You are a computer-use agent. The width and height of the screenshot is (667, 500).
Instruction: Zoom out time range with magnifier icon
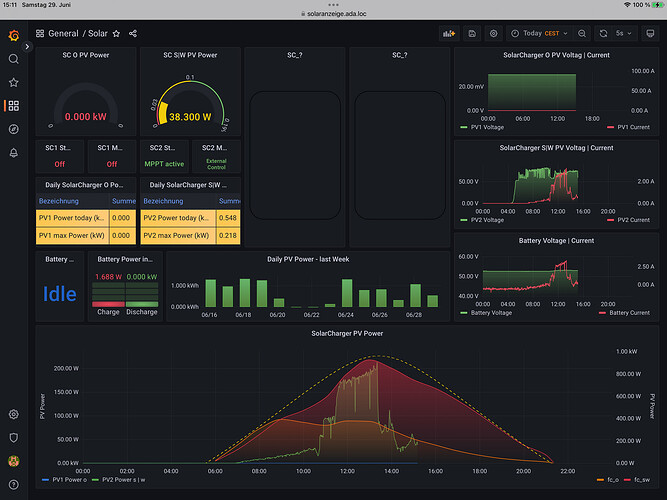pyautogui.click(x=582, y=34)
